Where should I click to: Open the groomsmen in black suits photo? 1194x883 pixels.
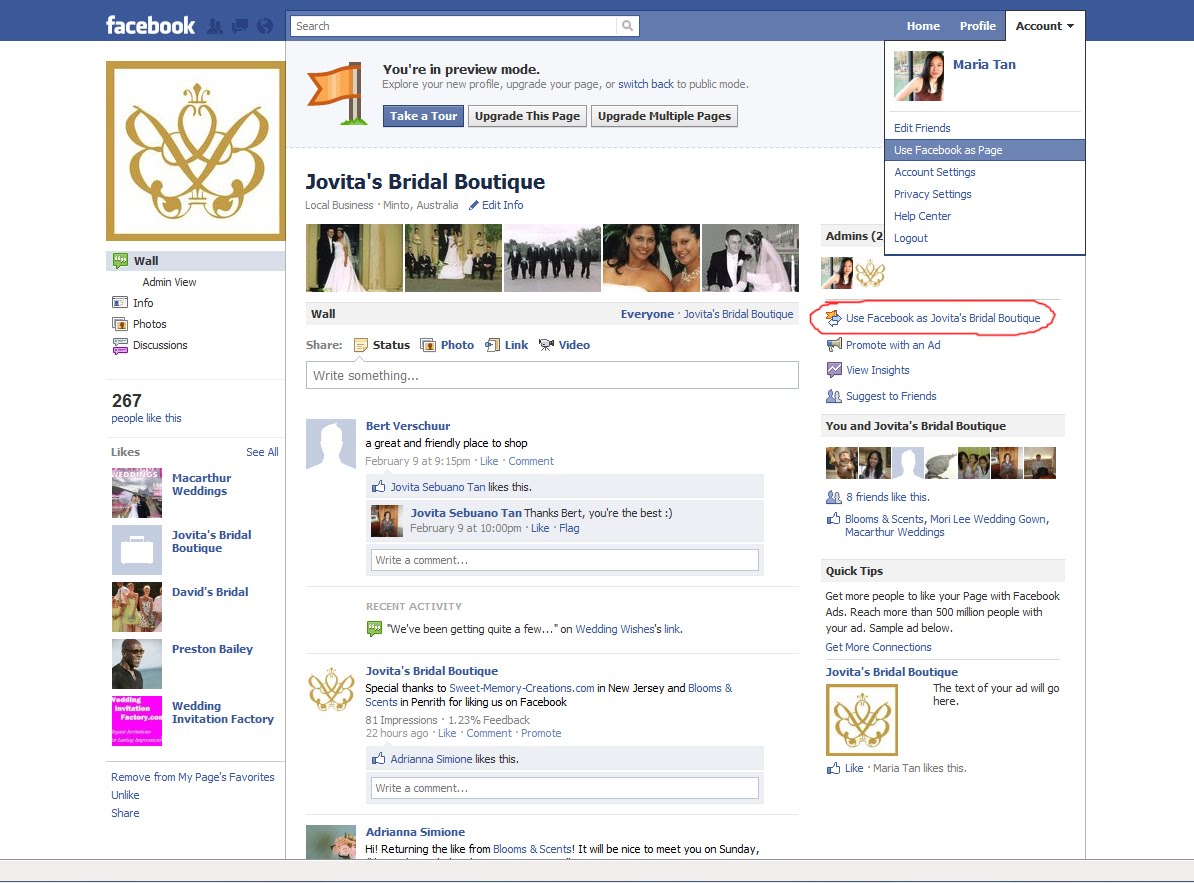pyautogui.click(x=552, y=258)
